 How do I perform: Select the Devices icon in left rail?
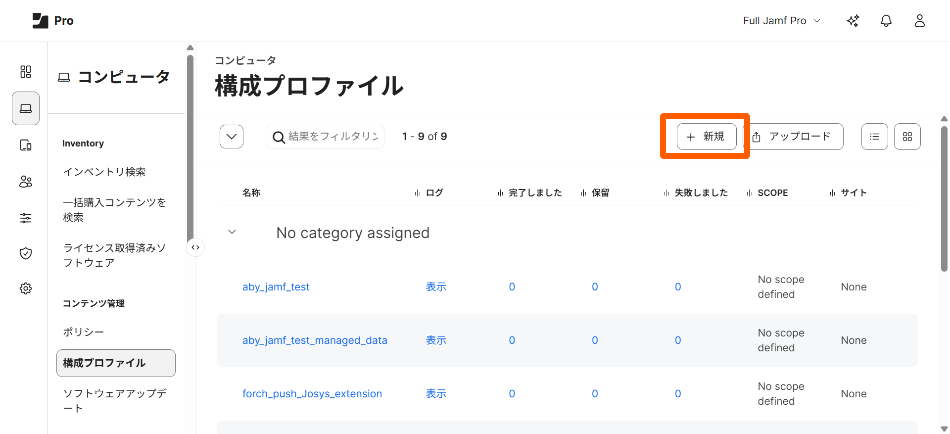click(x=26, y=145)
